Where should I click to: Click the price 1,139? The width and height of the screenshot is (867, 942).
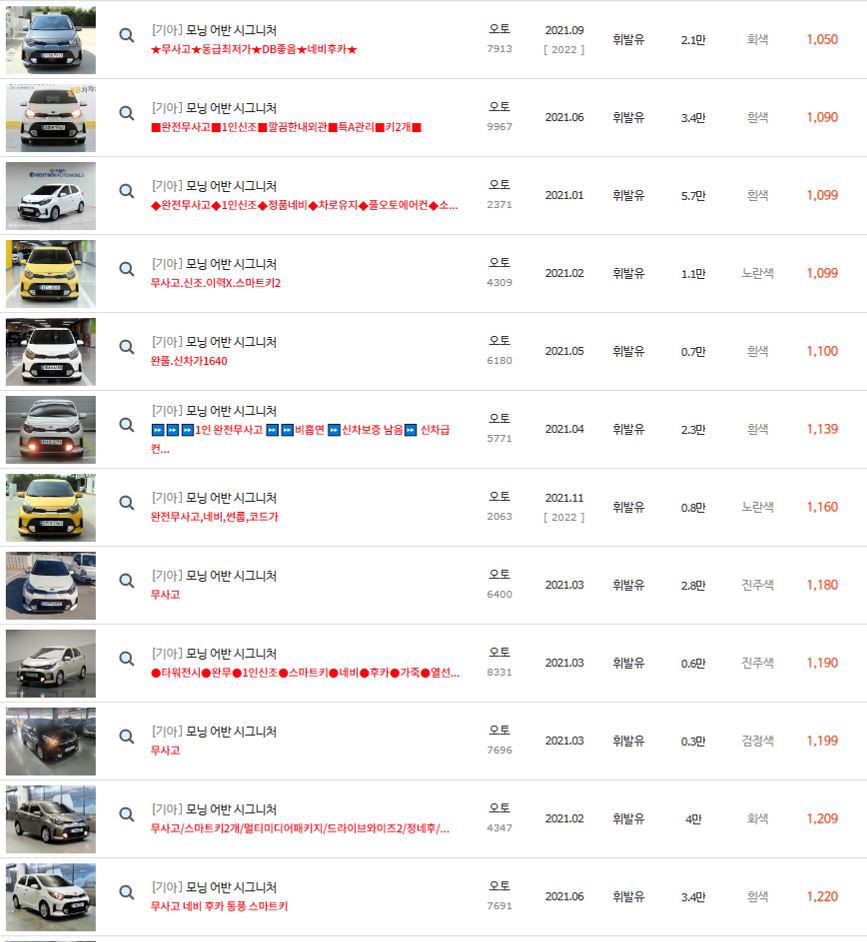(x=822, y=430)
